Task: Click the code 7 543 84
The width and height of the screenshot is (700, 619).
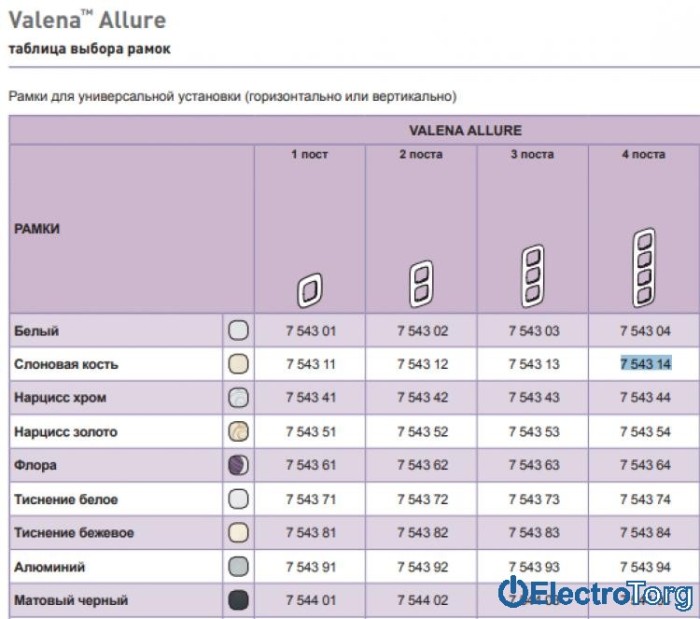Action: tap(646, 532)
